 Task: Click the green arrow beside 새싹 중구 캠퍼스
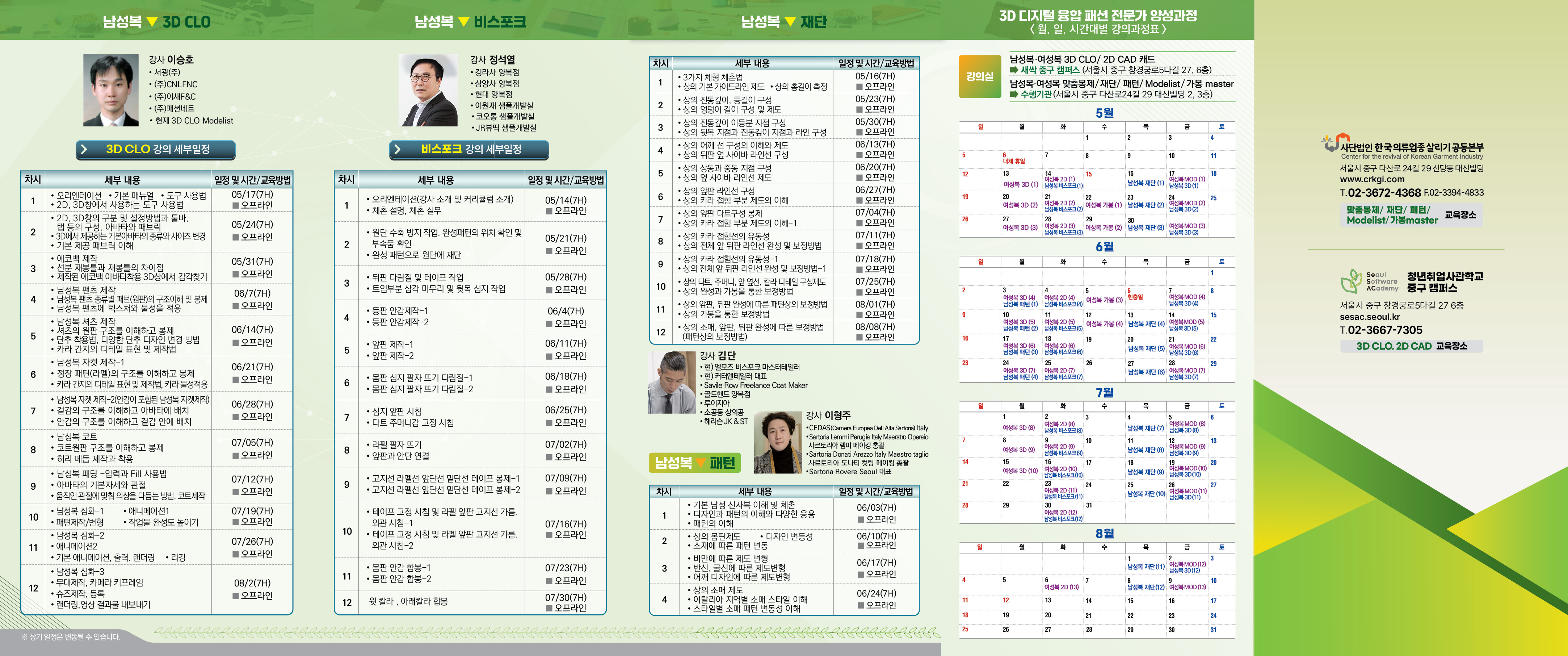click(x=1014, y=70)
